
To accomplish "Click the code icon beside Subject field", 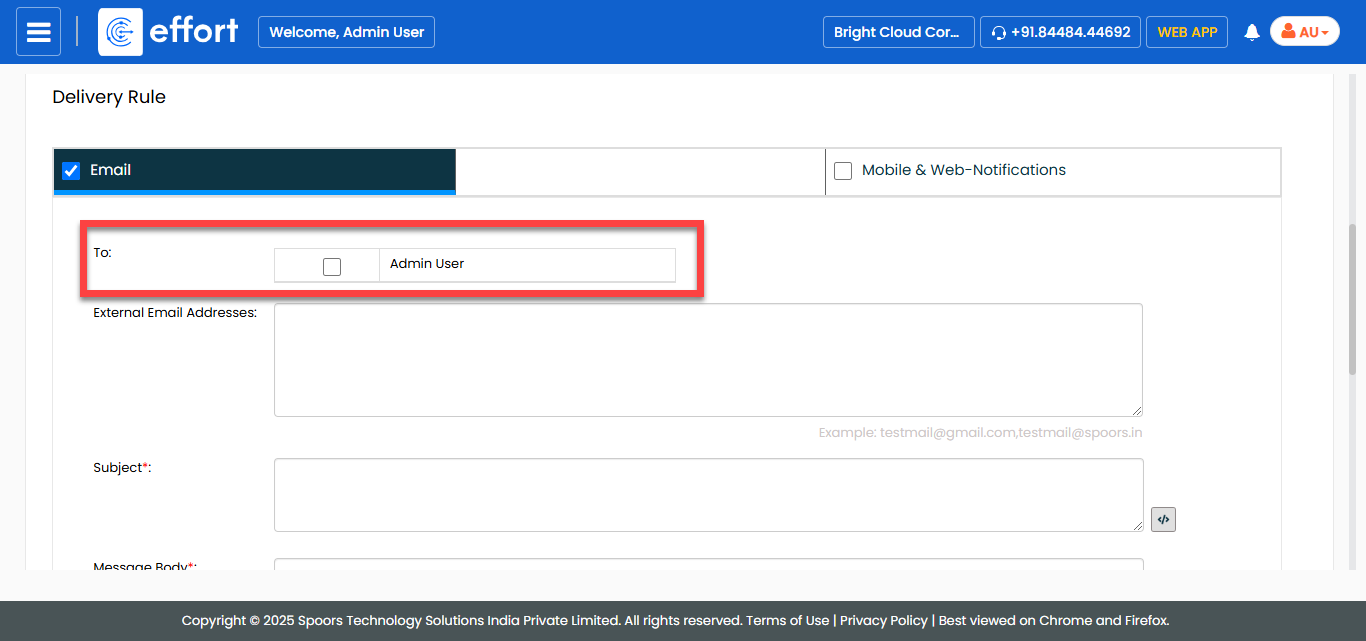I will tap(1163, 519).
